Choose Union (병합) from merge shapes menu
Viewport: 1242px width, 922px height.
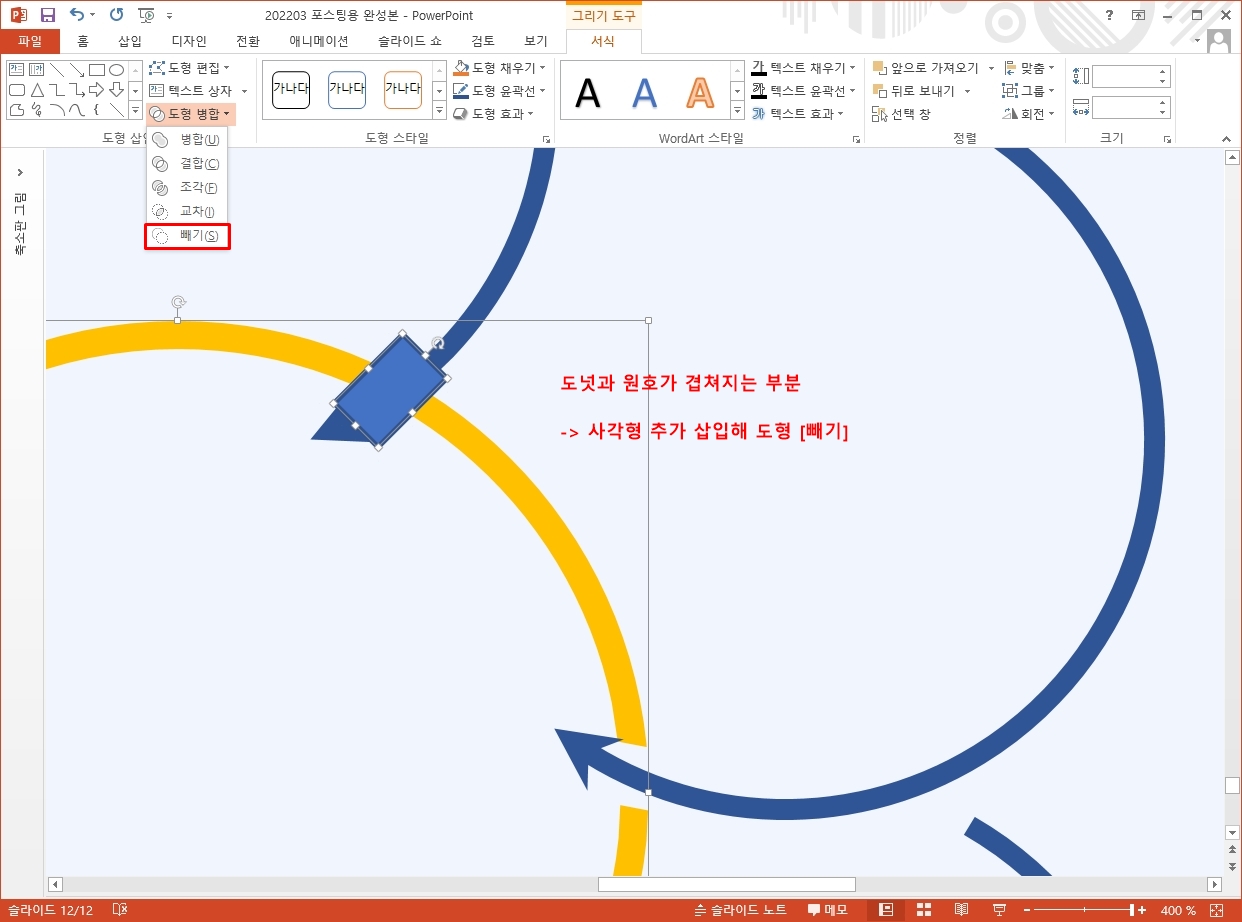[187, 140]
